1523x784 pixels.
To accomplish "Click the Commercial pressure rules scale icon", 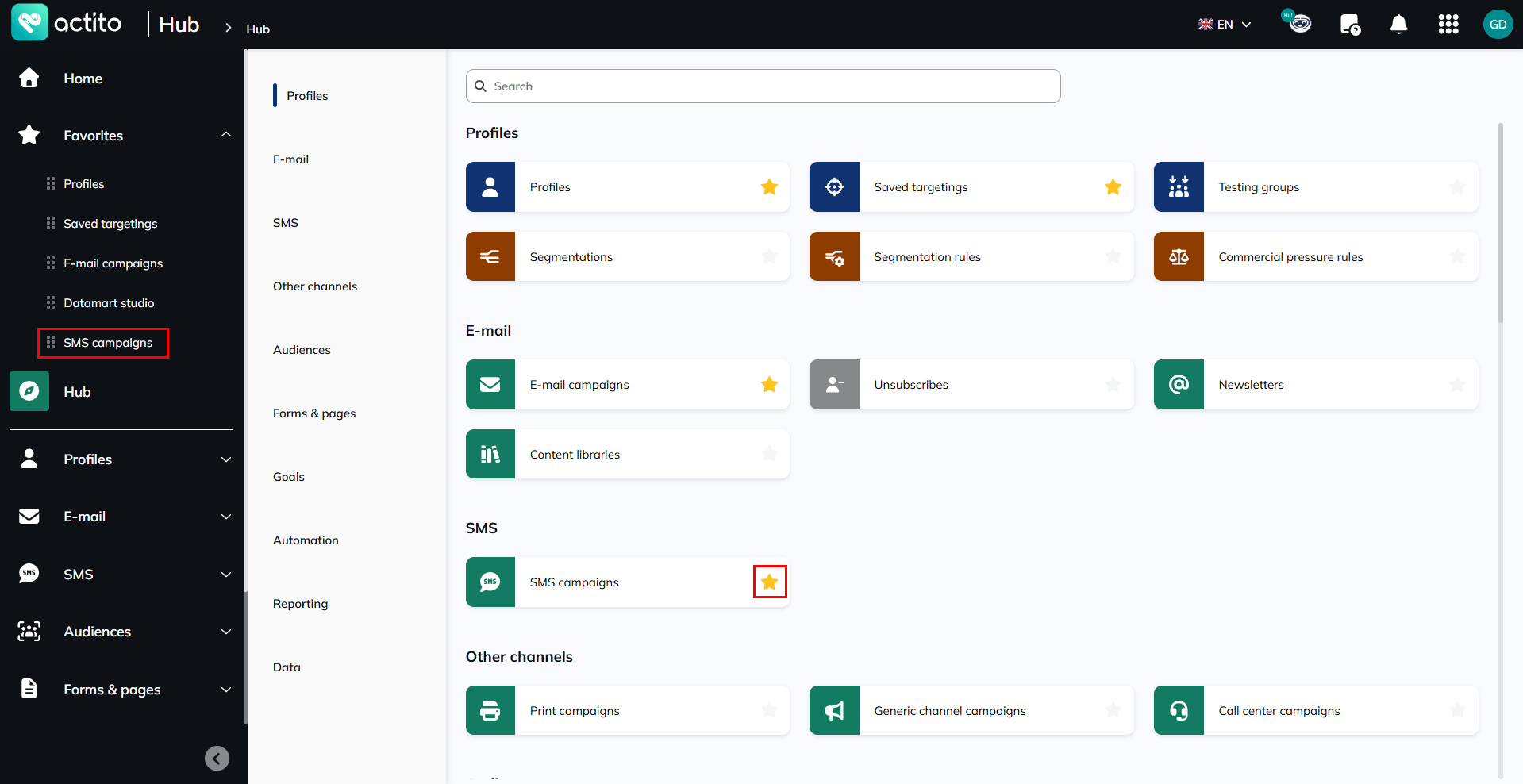I will click(x=1179, y=256).
